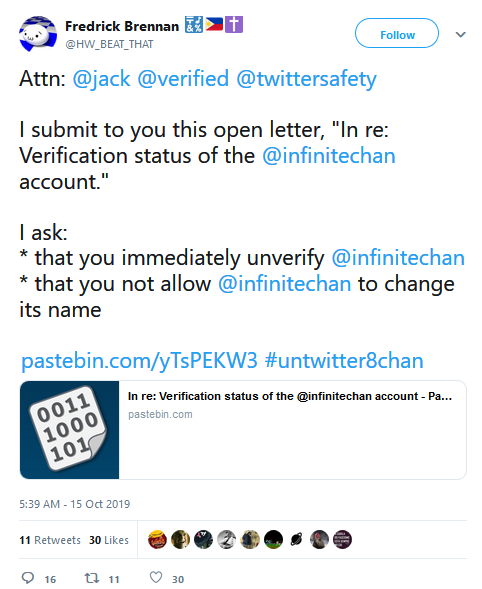Click the reply speech bubble icon
The image size is (482, 589).
point(28,577)
